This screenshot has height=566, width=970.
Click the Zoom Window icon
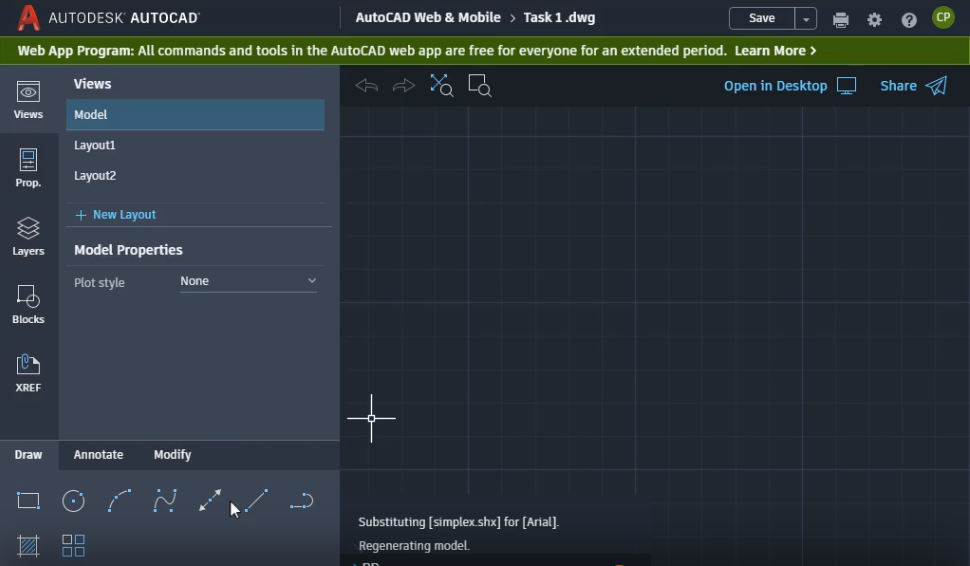479,85
